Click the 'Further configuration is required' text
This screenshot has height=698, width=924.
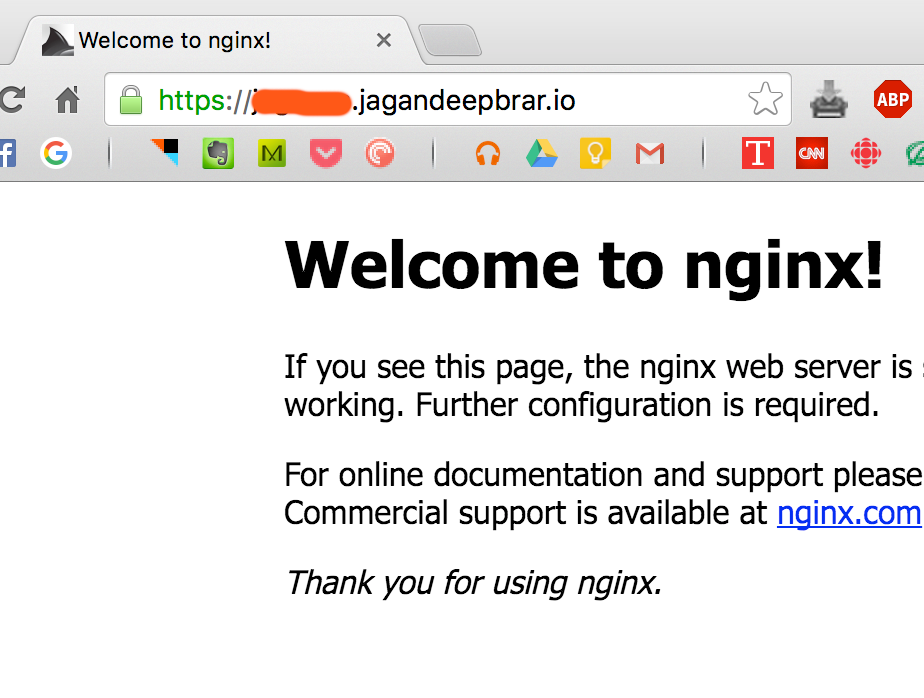647,405
